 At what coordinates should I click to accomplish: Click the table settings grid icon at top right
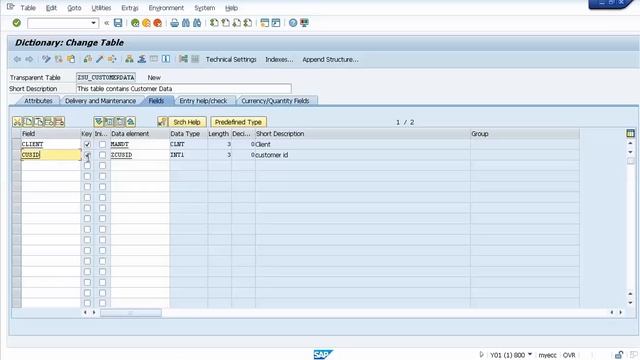pyautogui.click(x=630, y=133)
